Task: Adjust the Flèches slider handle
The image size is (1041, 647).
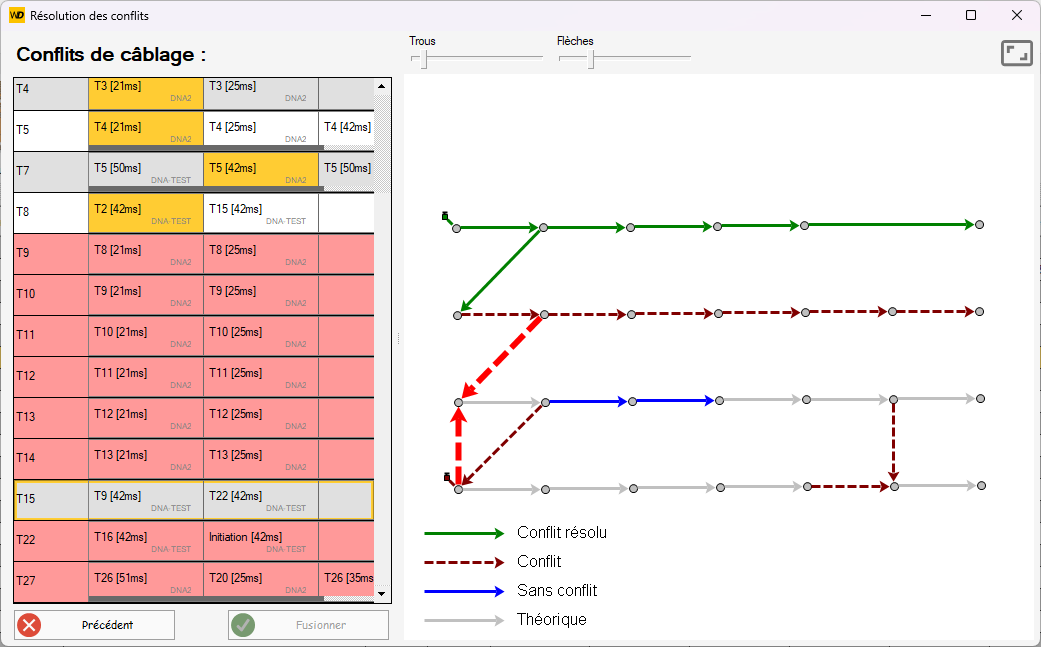Action: 591,61
